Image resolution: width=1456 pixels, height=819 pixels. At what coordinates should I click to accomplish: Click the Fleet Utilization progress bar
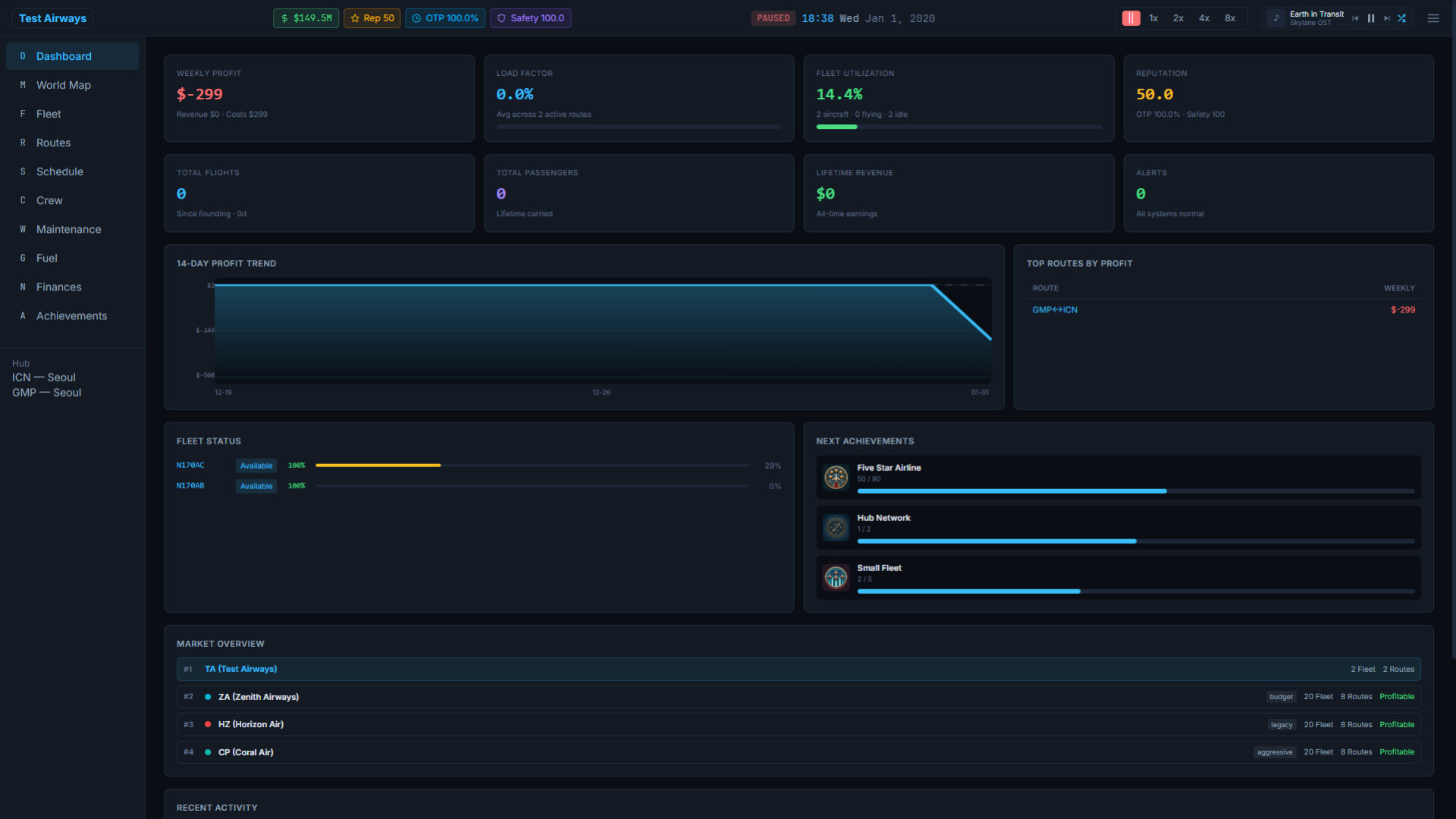959,127
